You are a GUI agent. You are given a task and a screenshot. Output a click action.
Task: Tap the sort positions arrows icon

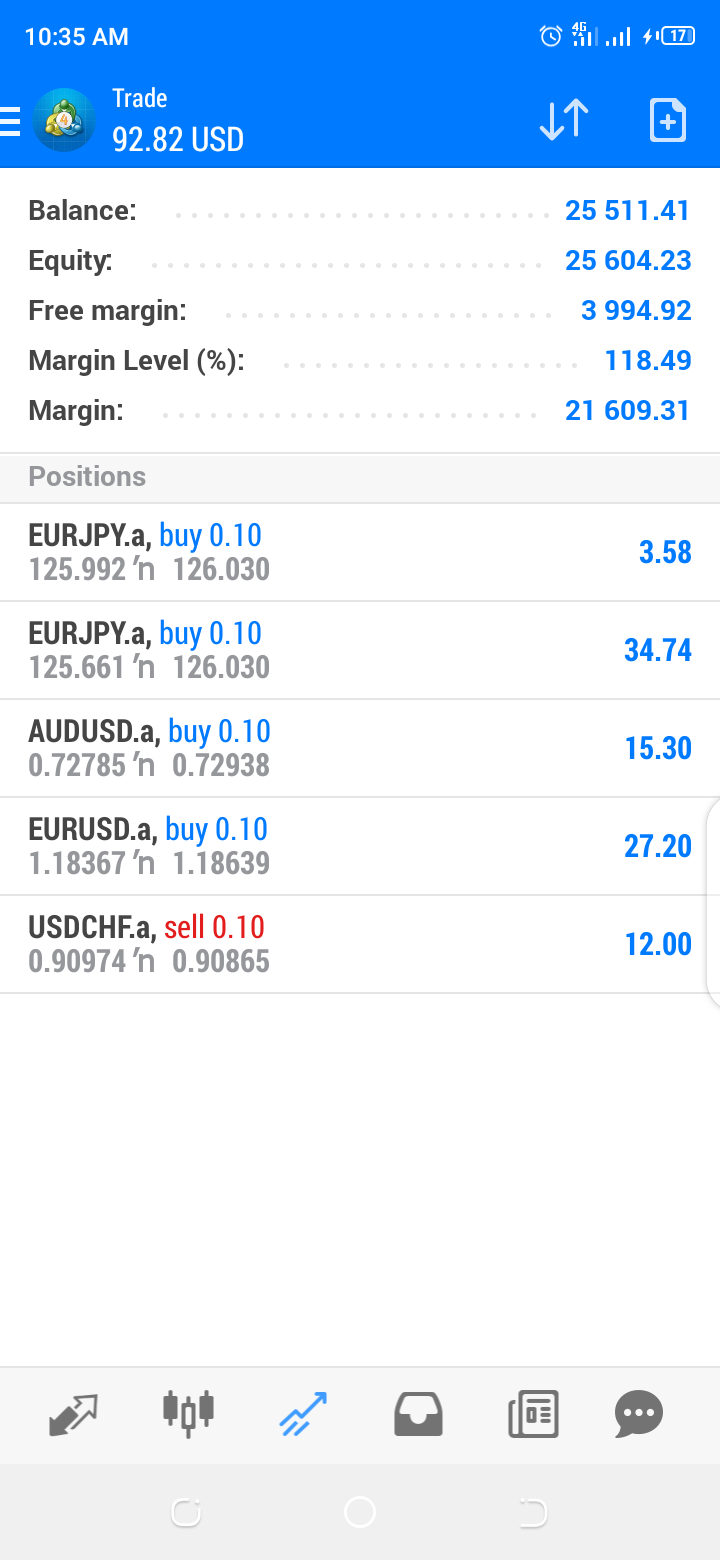564,120
